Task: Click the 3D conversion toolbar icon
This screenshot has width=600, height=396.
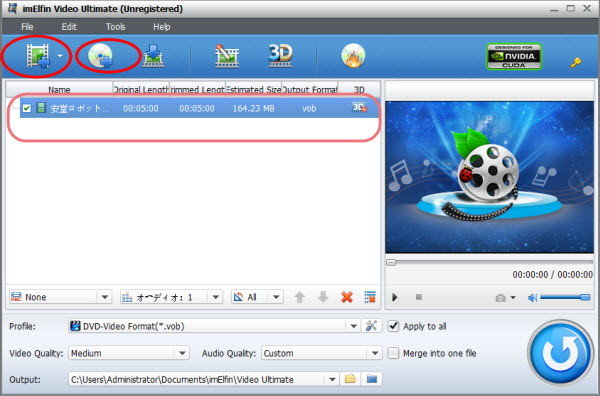Action: click(280, 56)
